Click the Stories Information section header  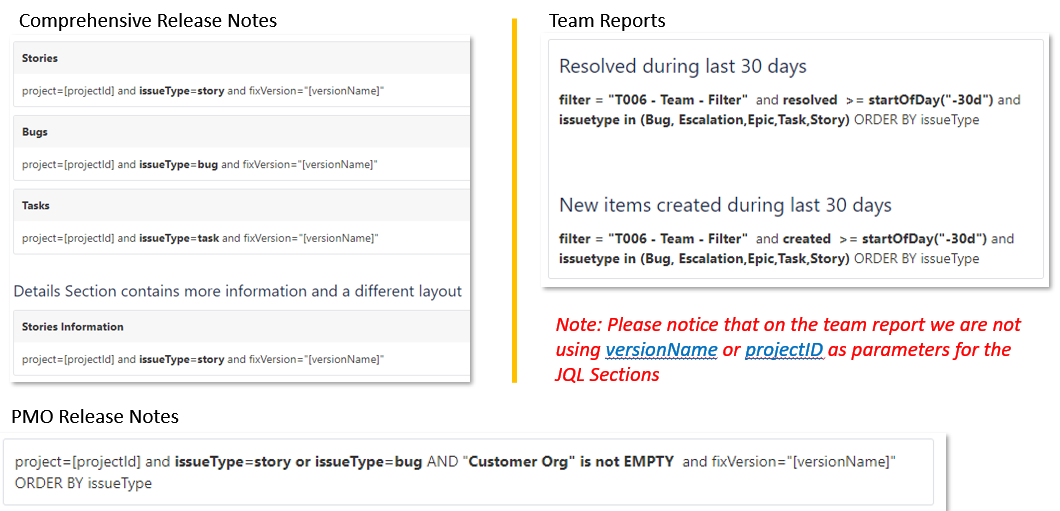point(241,326)
